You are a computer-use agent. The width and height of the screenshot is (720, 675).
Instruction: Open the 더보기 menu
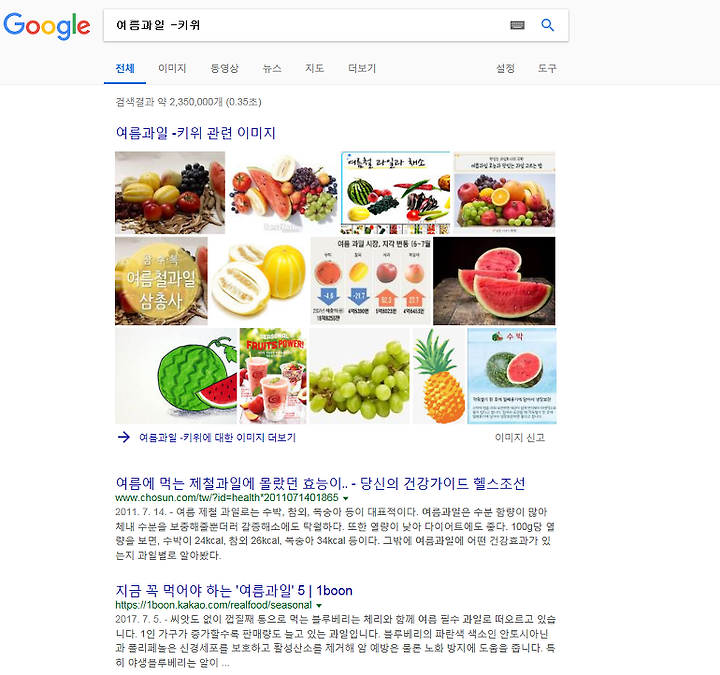click(x=362, y=68)
